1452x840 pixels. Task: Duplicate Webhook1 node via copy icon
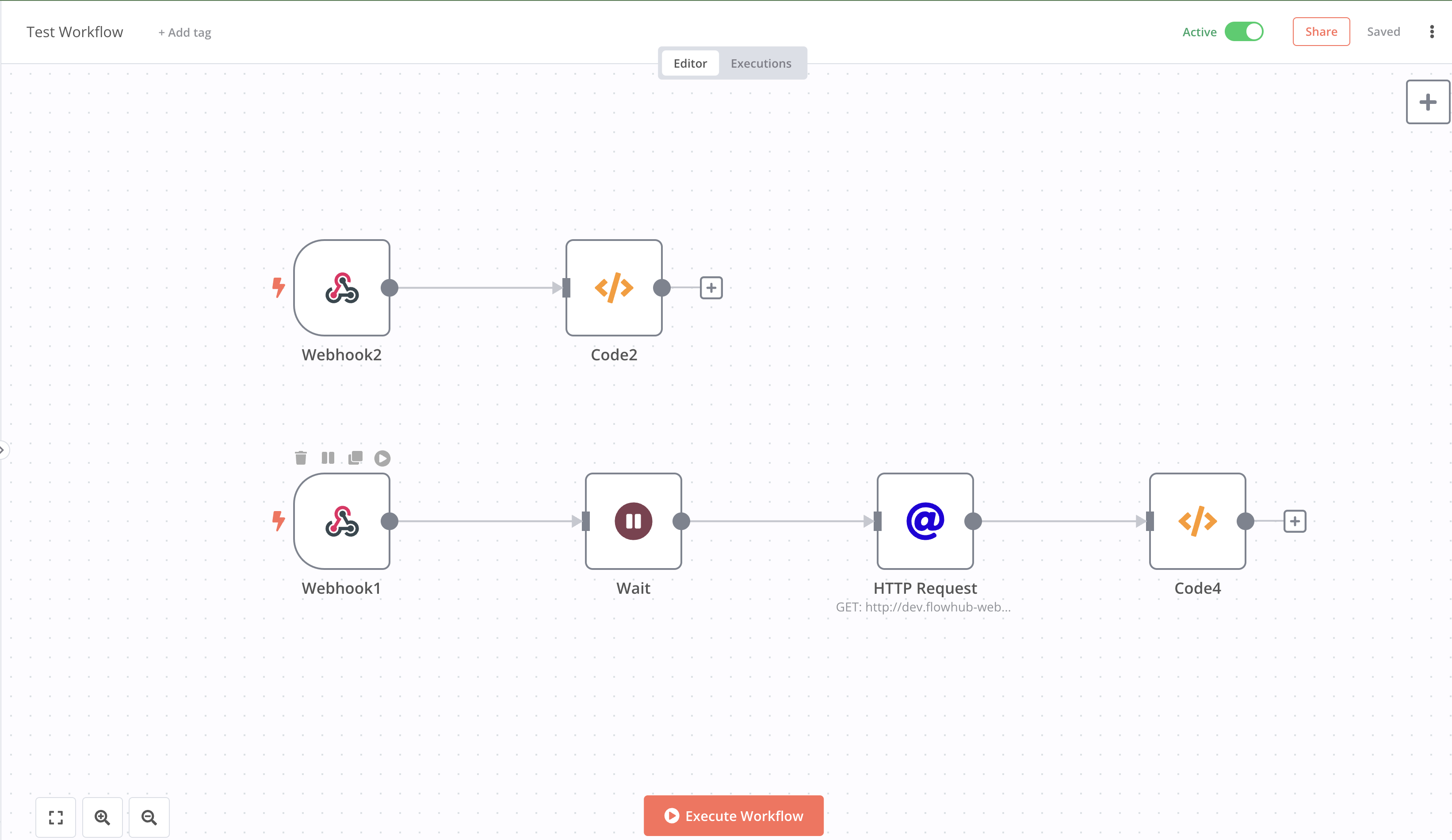coord(355,458)
